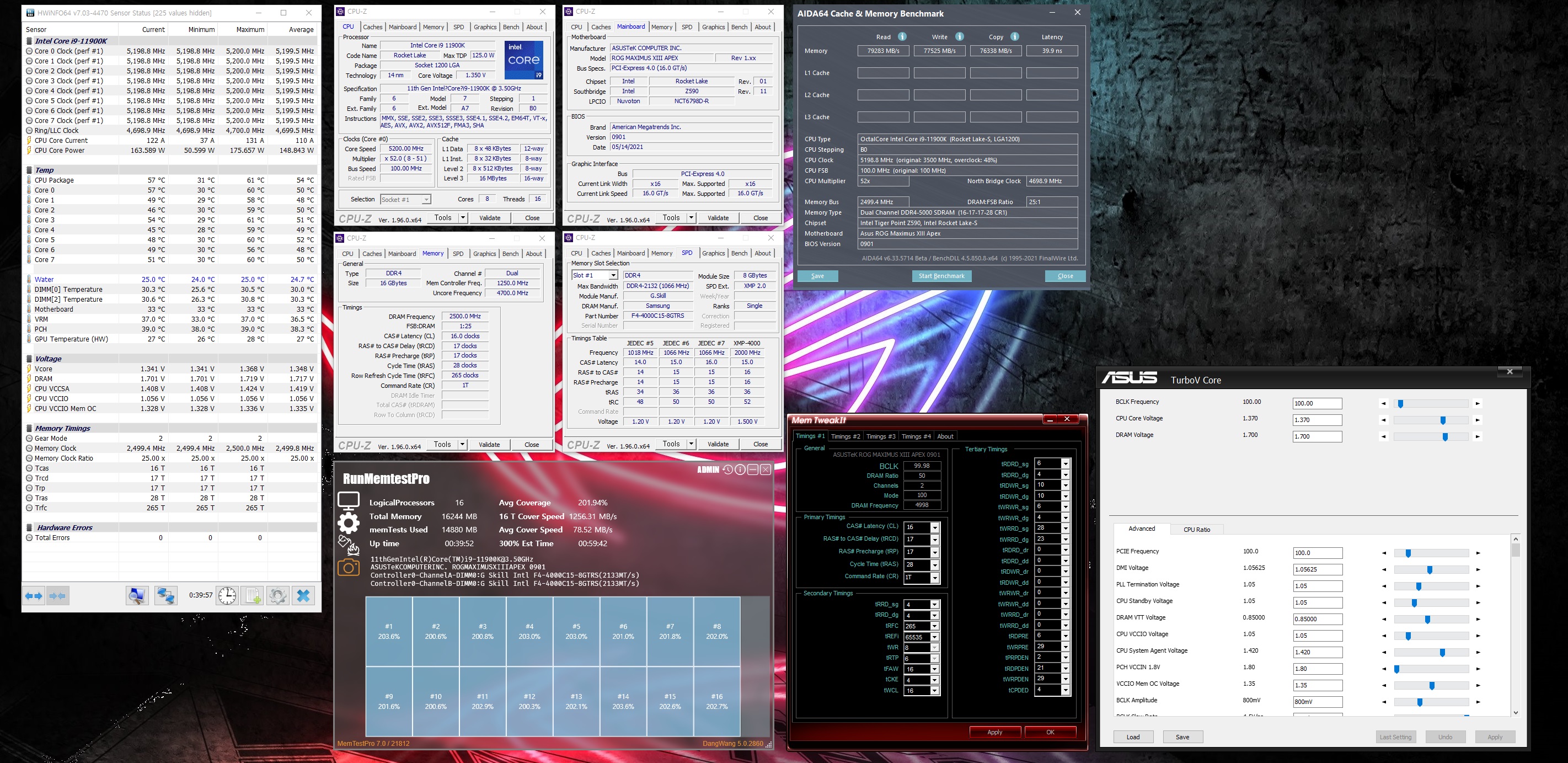Image resolution: width=1568 pixels, height=763 pixels.
Task: Switch to Timings #2 tab in MemTweakIt
Action: (x=845, y=436)
